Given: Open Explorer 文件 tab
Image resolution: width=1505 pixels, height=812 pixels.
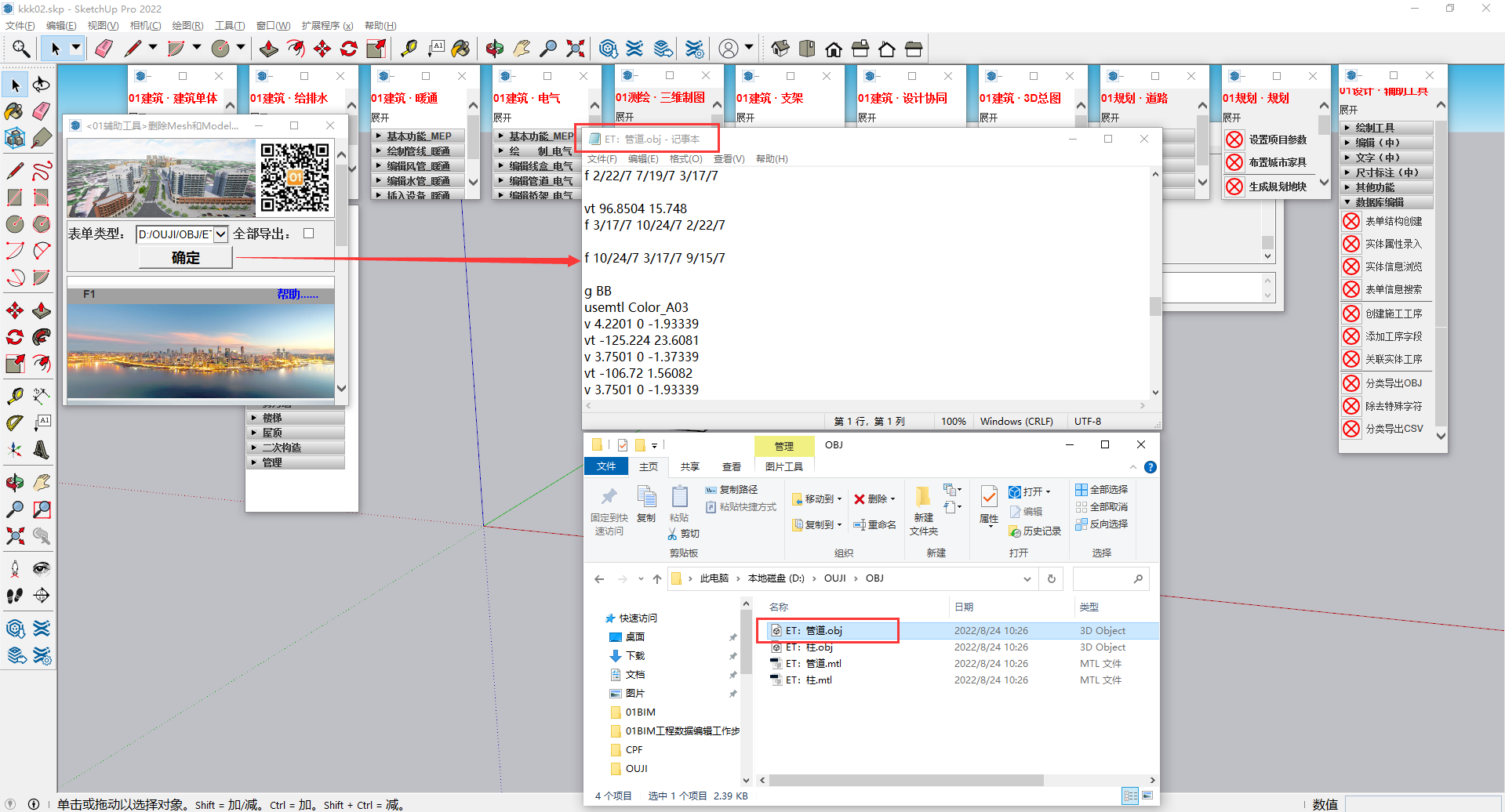Looking at the screenshot, I should pos(606,466).
